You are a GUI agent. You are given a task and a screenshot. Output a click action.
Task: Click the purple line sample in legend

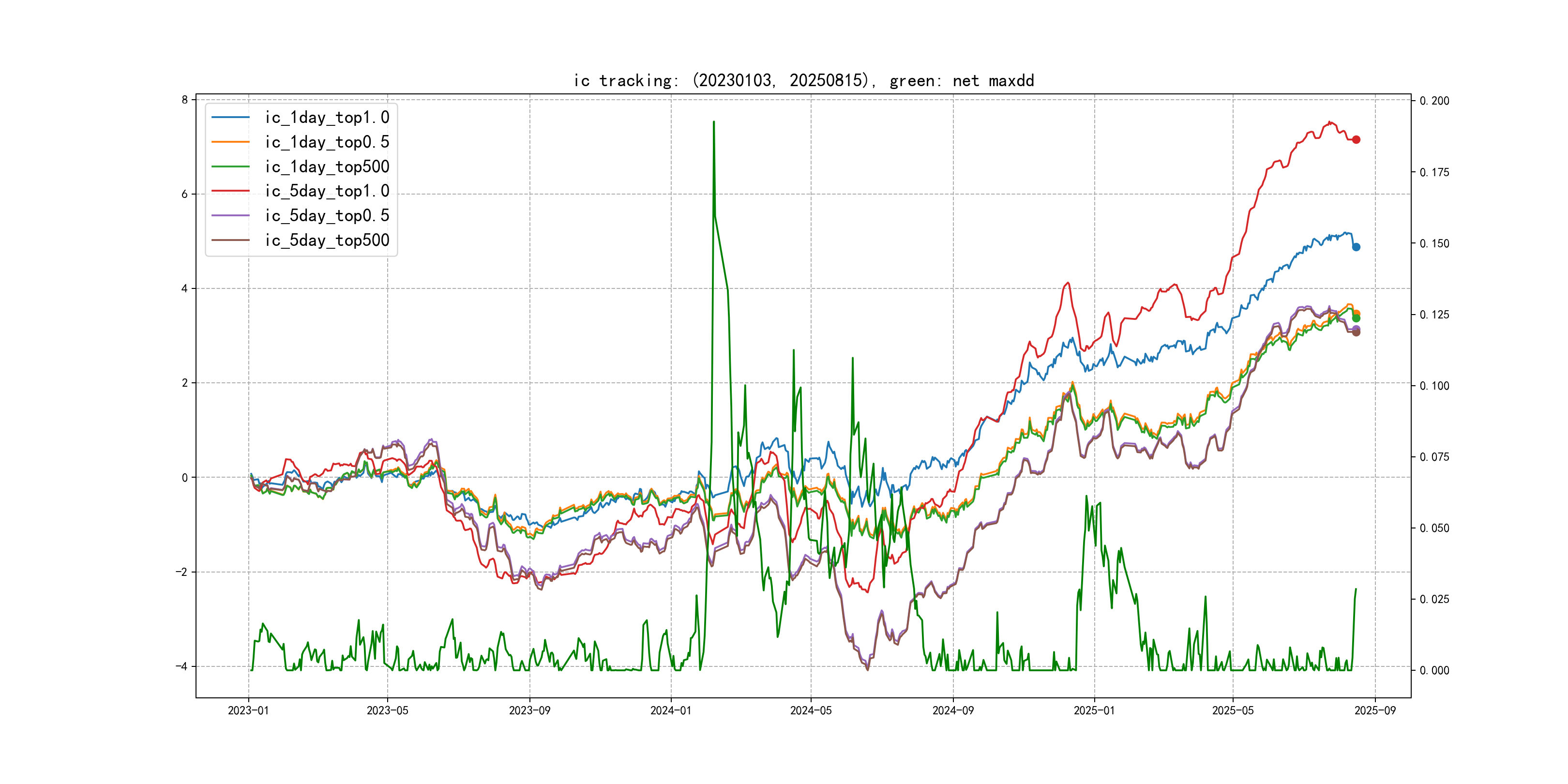pos(230,215)
